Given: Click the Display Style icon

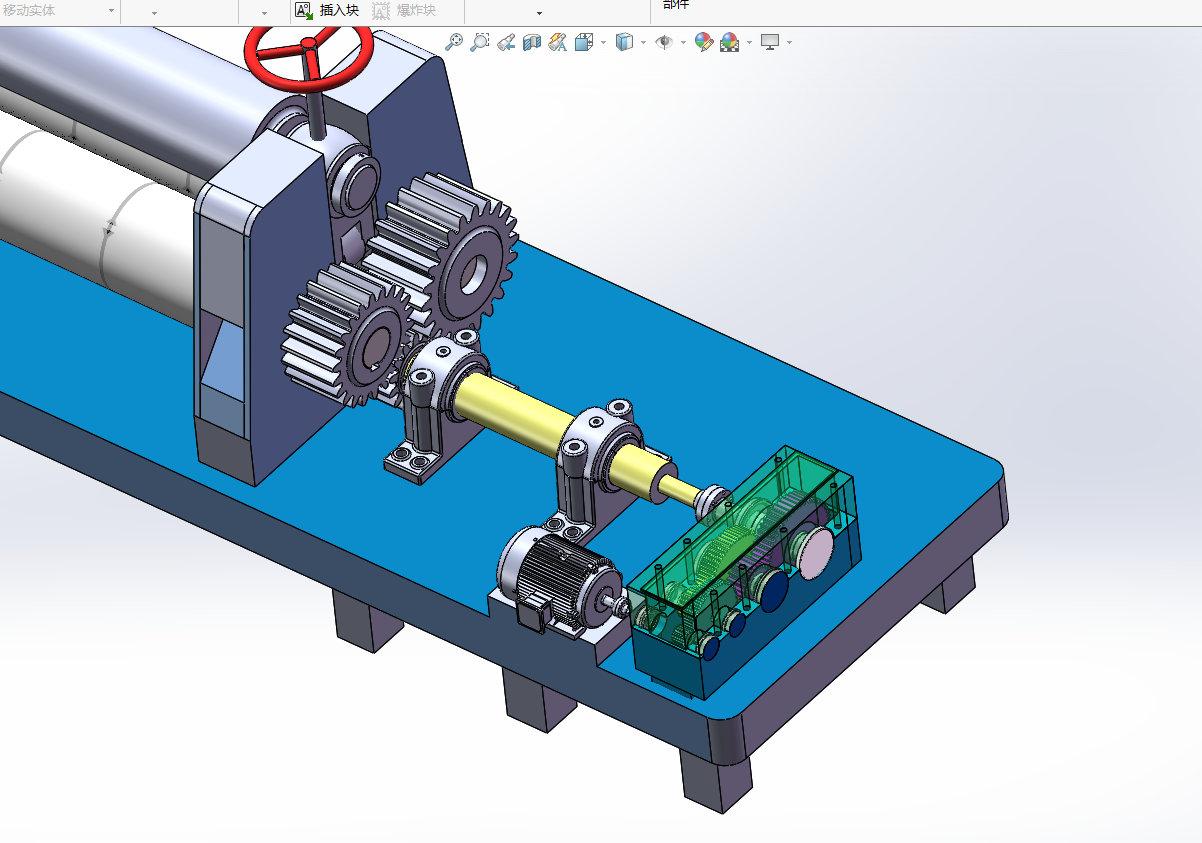Looking at the screenshot, I should [625, 42].
